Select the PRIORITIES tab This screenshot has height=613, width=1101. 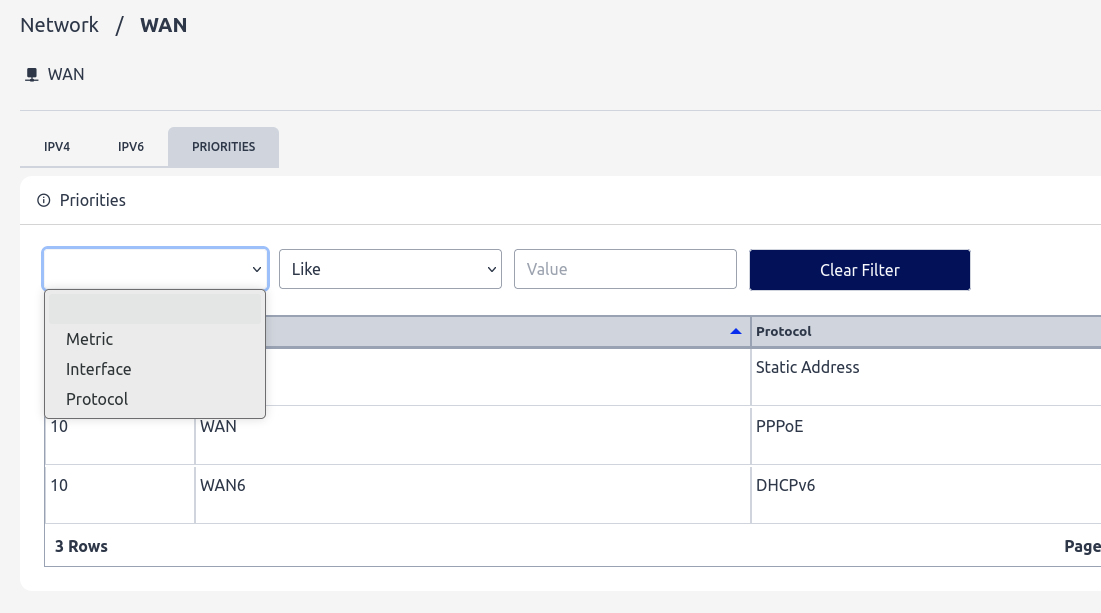point(223,147)
